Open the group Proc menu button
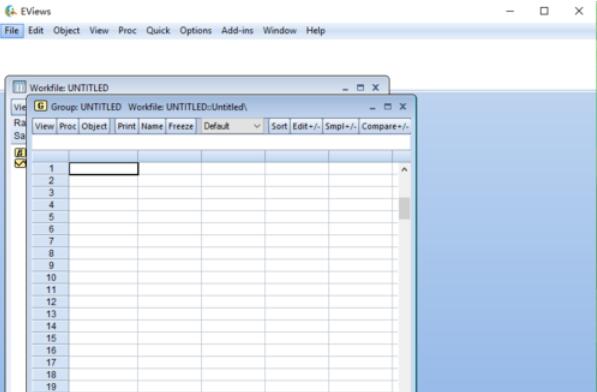 coord(68,126)
